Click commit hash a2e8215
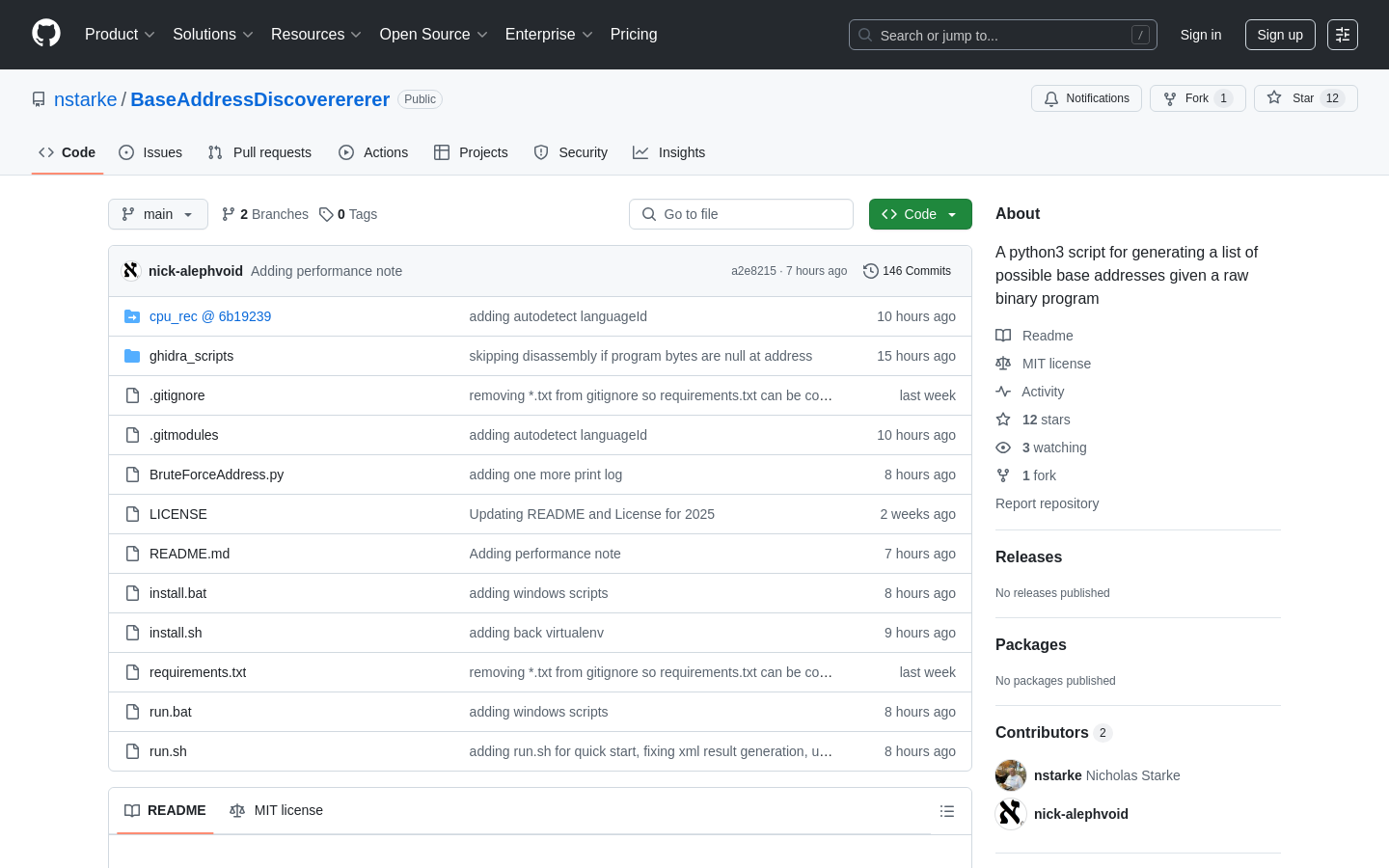1389x868 pixels. point(753,271)
